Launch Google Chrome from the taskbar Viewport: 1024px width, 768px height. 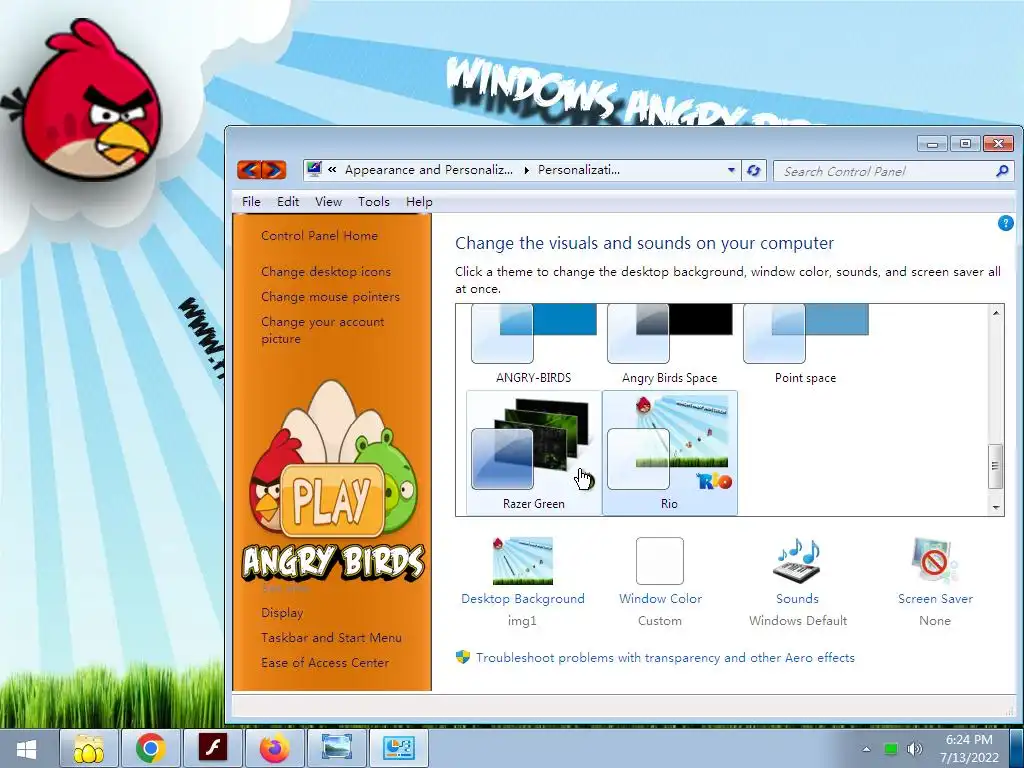(x=151, y=748)
